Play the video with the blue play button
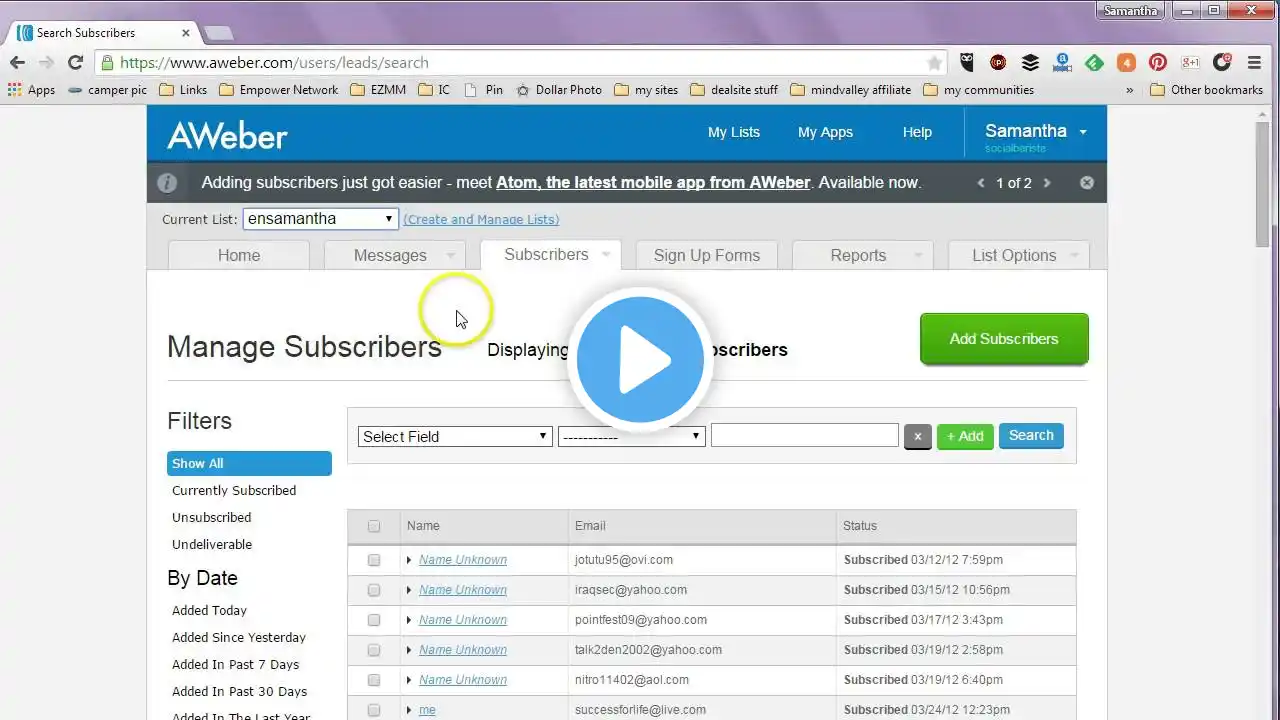1280x720 pixels. pyautogui.click(x=640, y=360)
